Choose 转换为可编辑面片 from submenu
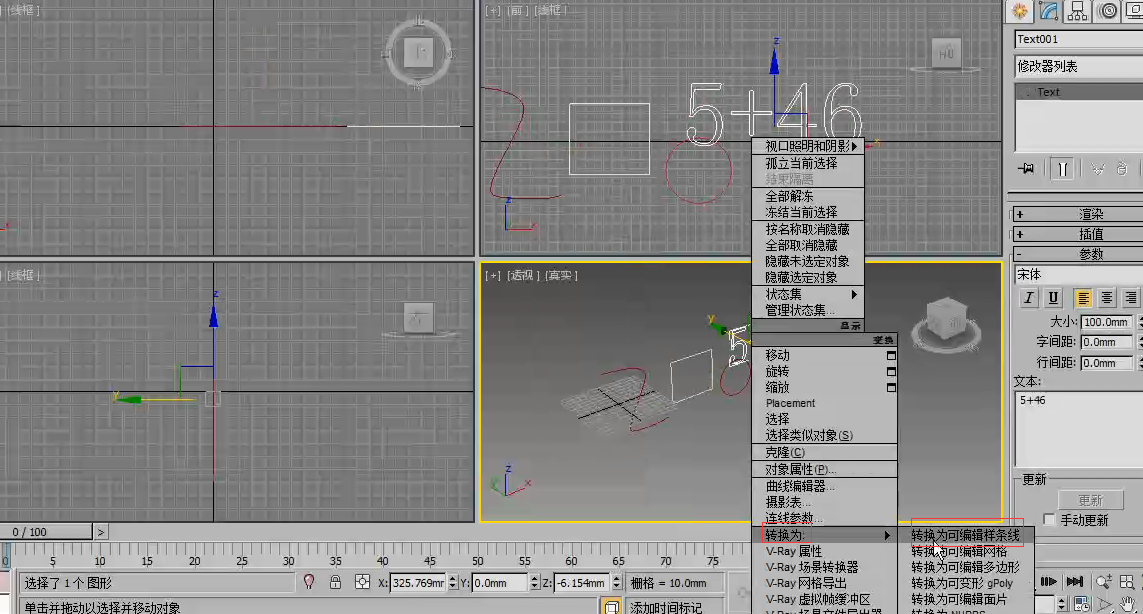The image size is (1143, 614). 965,599
